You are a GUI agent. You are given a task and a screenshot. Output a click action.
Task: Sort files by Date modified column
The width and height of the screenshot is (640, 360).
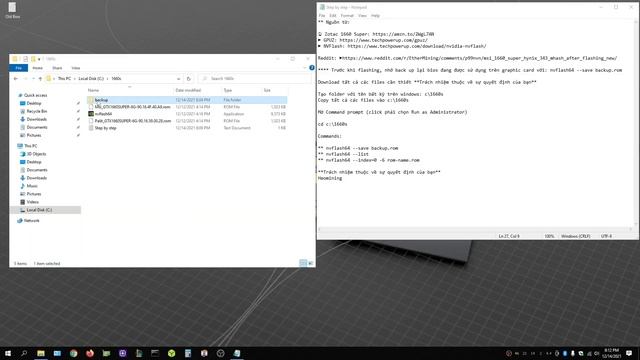pyautogui.click(x=188, y=90)
